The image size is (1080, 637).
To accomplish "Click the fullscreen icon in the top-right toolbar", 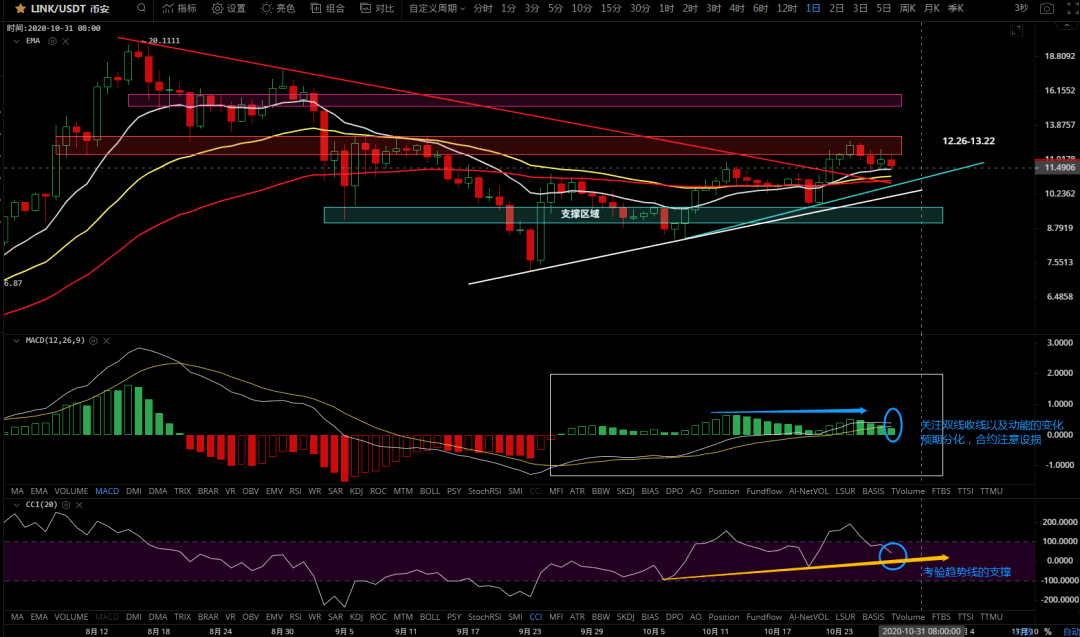I will point(1072,8).
